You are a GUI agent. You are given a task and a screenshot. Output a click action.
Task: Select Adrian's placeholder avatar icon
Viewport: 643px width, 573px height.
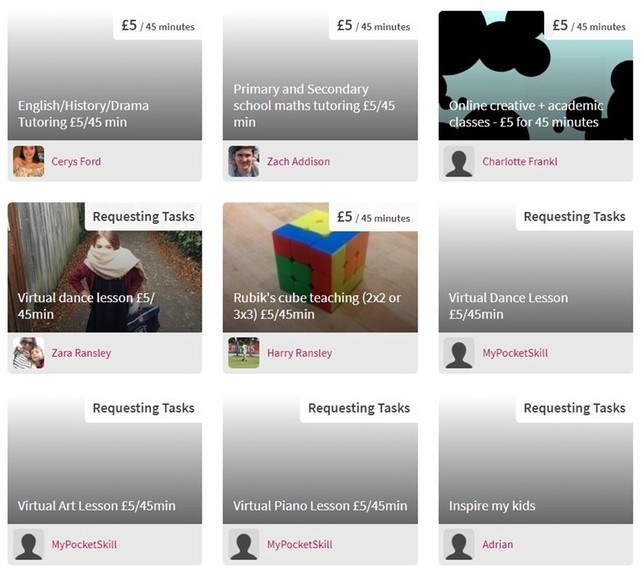pyautogui.click(x=459, y=544)
